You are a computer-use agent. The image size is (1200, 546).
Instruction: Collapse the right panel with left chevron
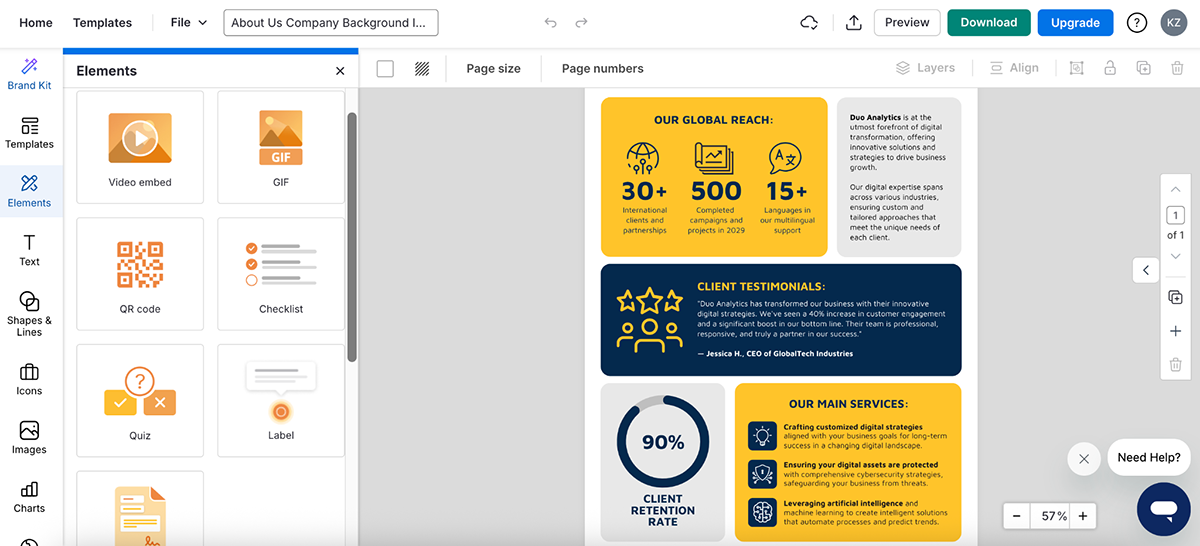pos(1146,270)
